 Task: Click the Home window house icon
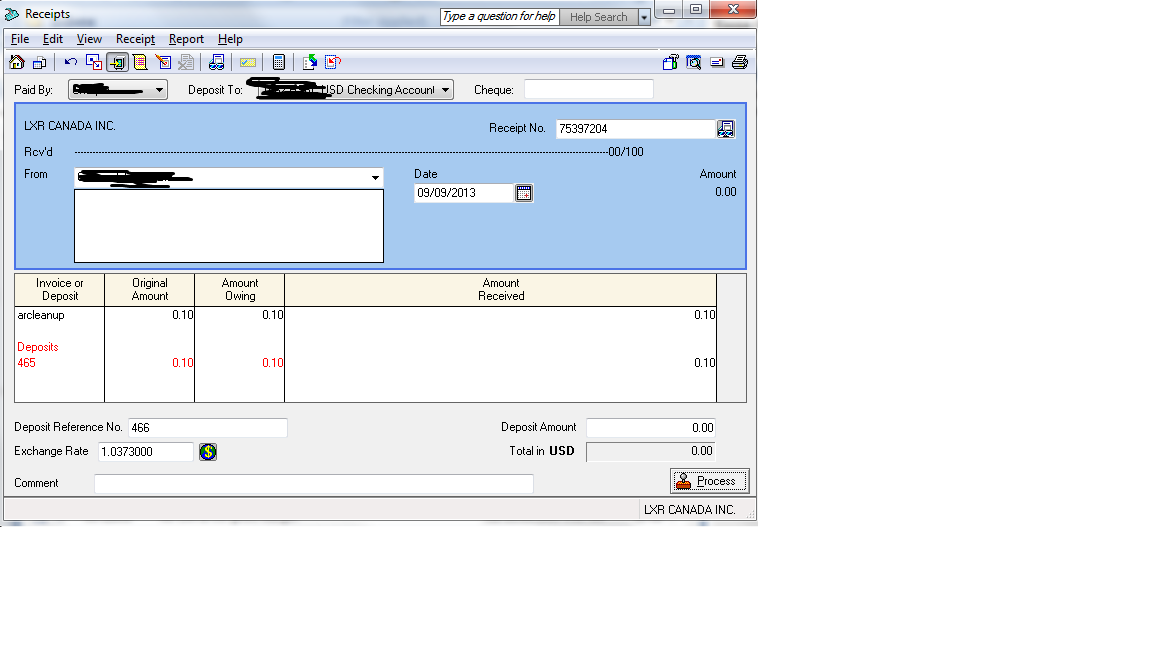coord(17,62)
